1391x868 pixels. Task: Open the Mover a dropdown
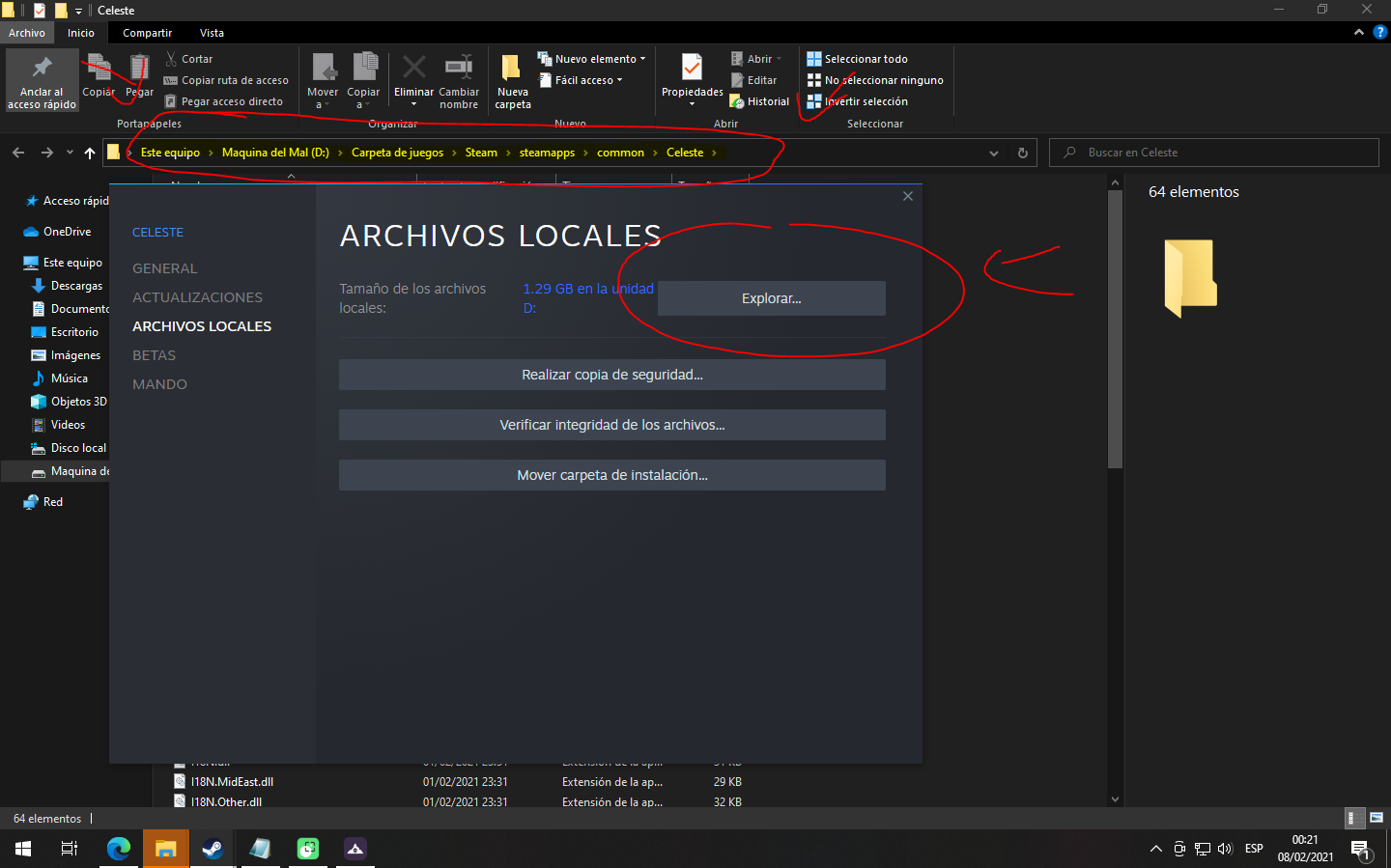[x=323, y=80]
